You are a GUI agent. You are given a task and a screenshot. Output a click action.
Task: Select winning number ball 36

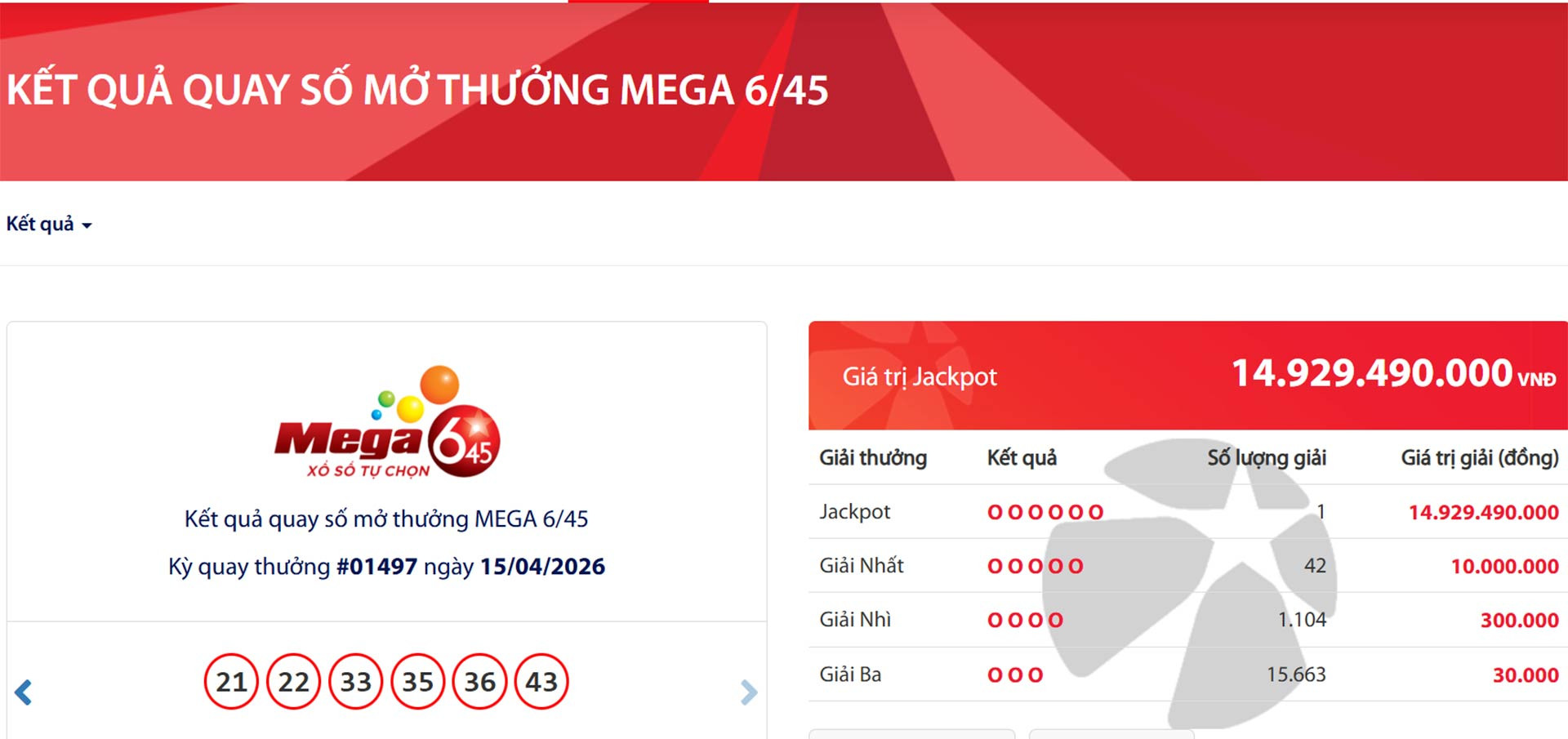click(x=479, y=681)
